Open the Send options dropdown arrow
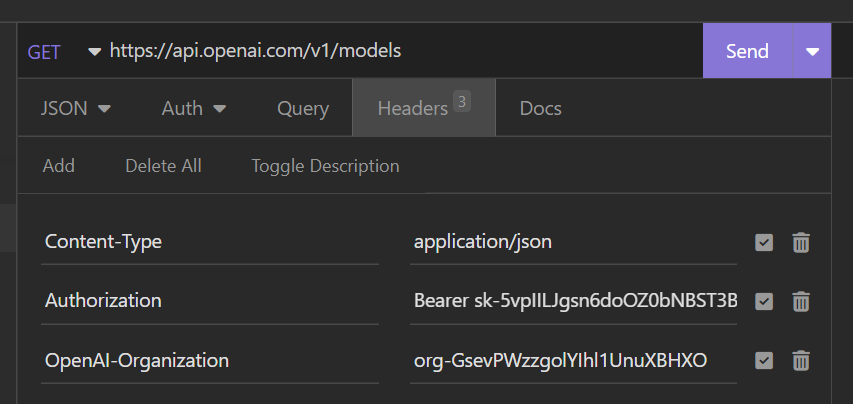Image resolution: width=853 pixels, height=404 pixels. tap(812, 51)
